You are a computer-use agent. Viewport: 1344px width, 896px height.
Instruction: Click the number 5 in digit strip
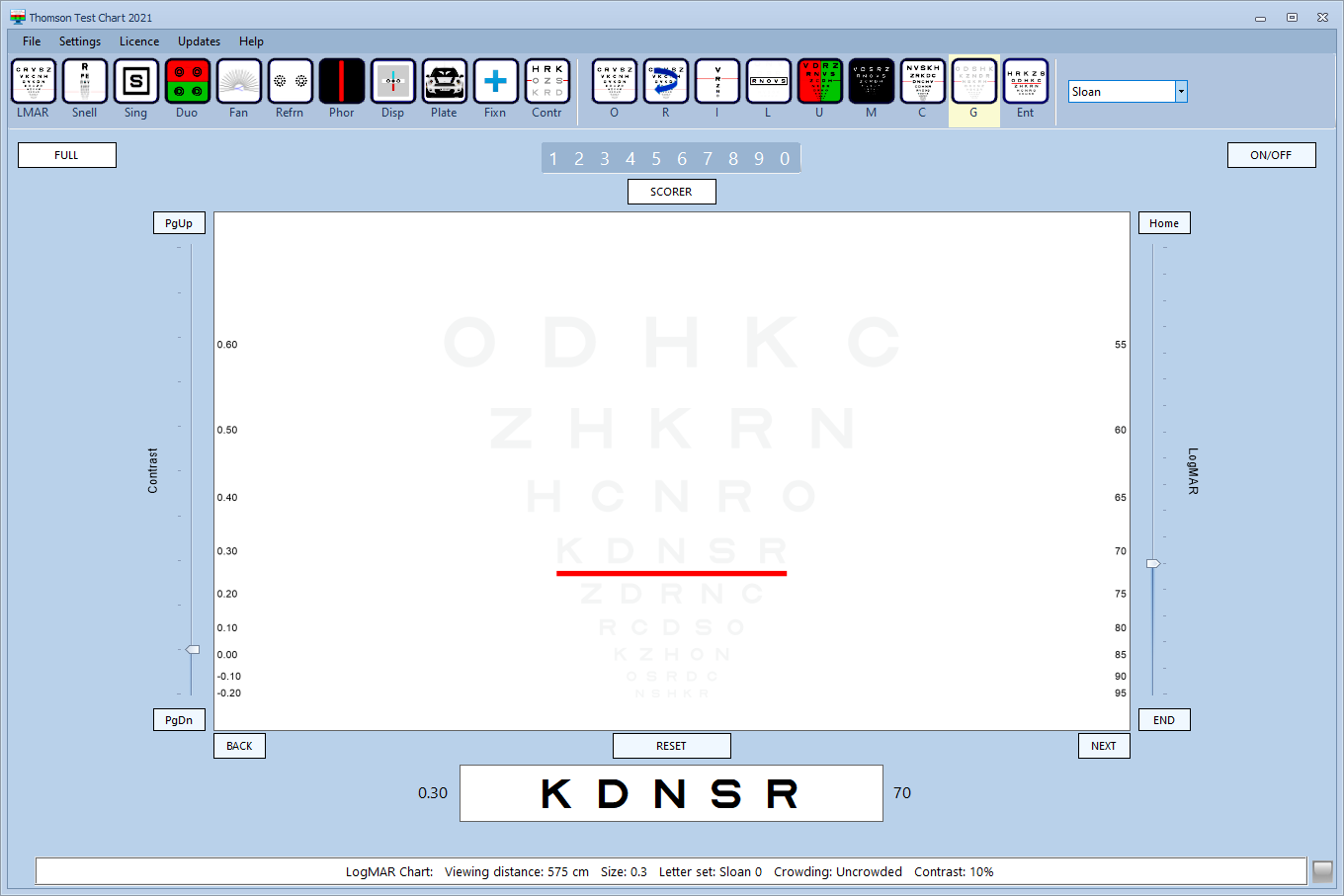click(x=656, y=159)
